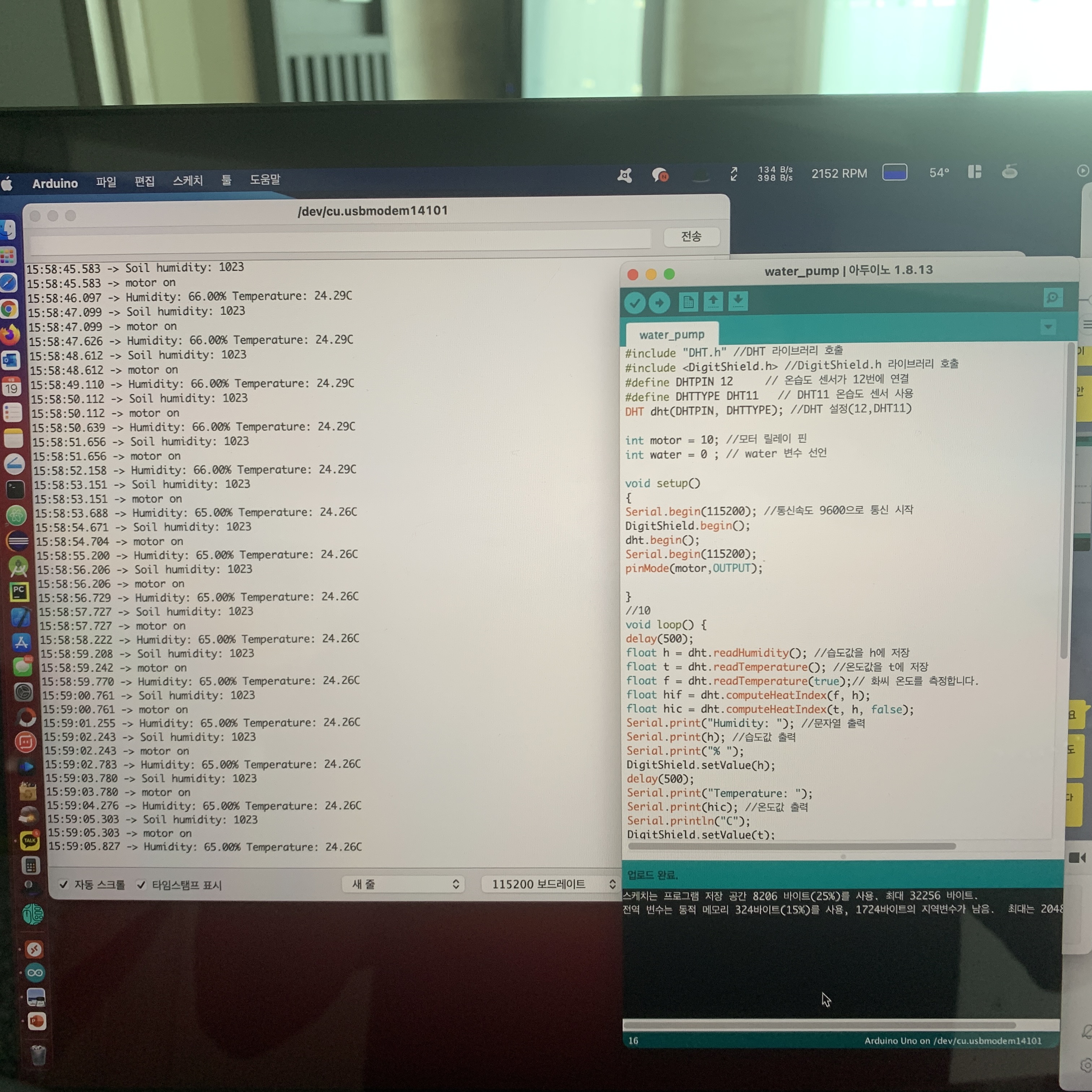This screenshot has width=1092, height=1092.
Task: Click the Verify checkmark toolbar icon
Action: 635,303
